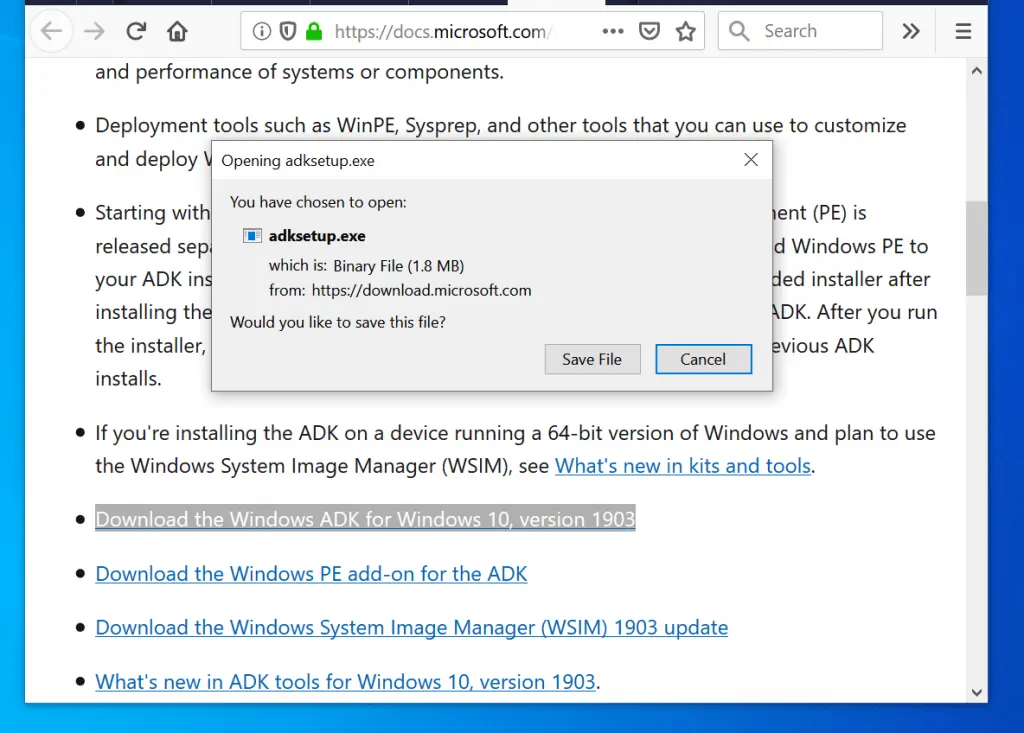Screen dimensions: 1024x733
Task: Open Download Windows PE add-on link
Action: pyautogui.click(x=311, y=574)
